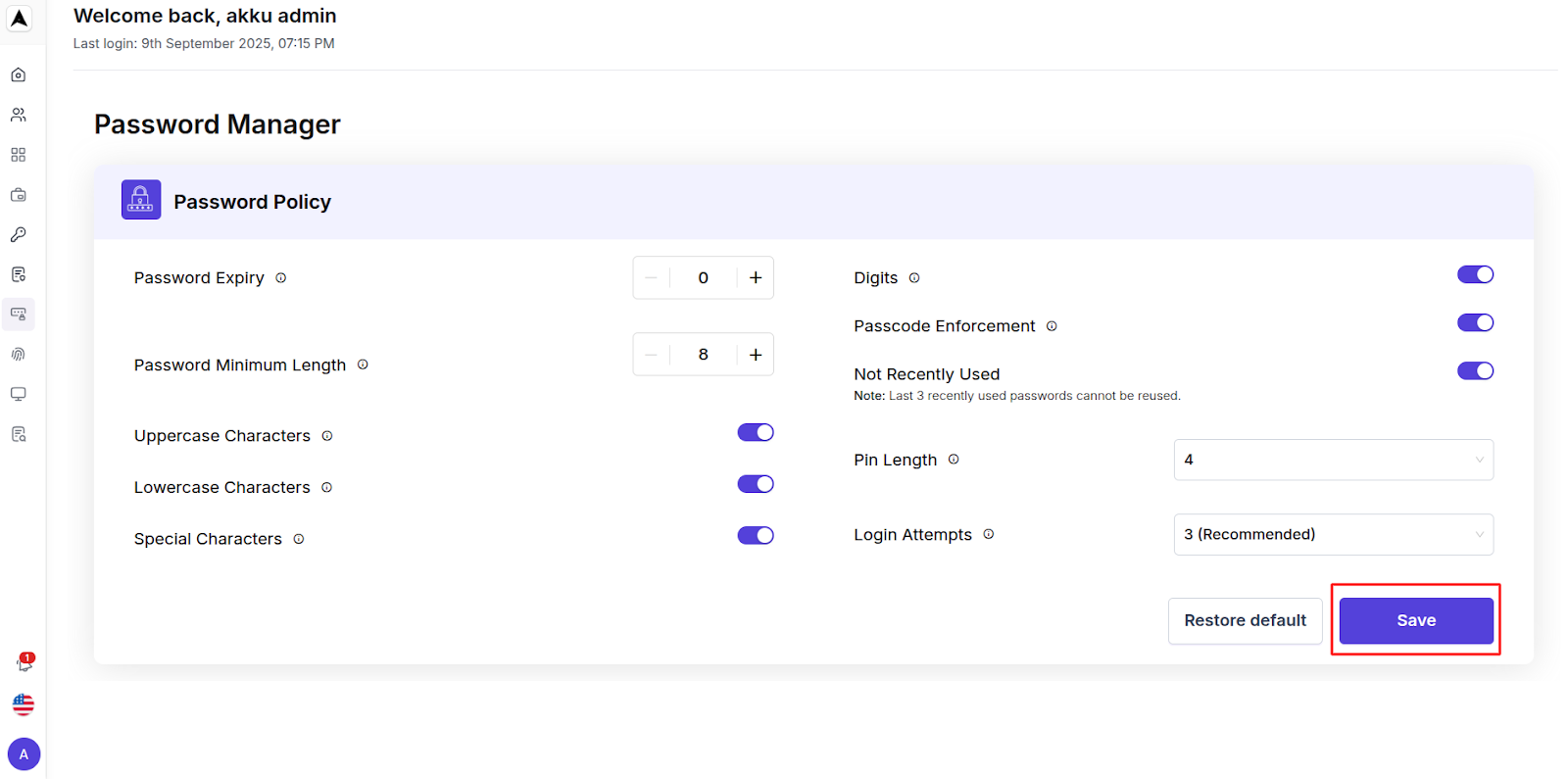Screen dimensions: 1568x779
Task: Open the fingerprint sidebar icon
Action: coord(19,354)
